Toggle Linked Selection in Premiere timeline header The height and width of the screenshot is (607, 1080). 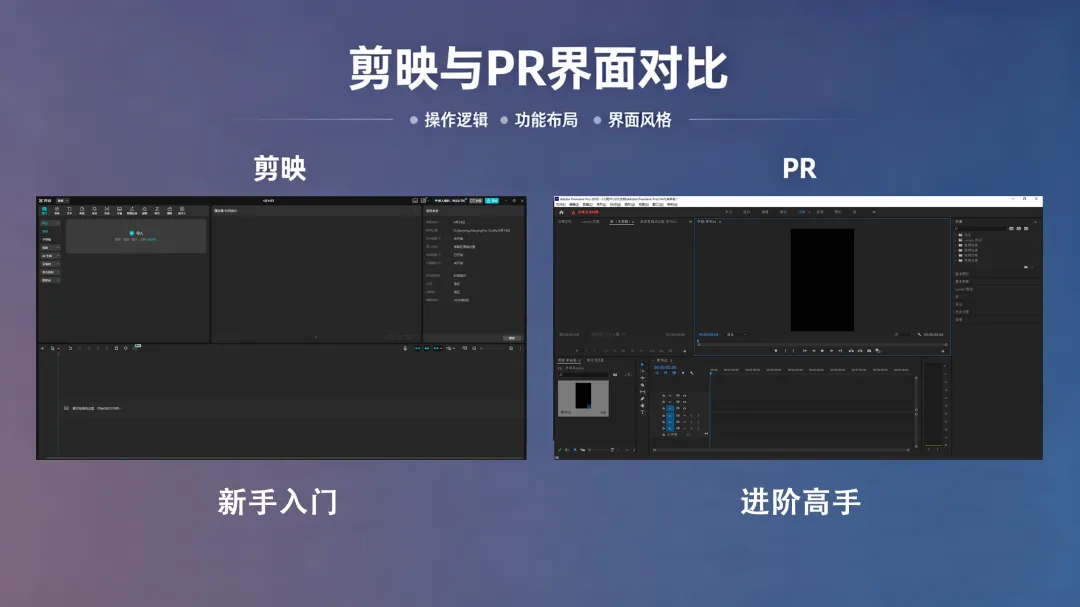pyautogui.click(x=674, y=373)
